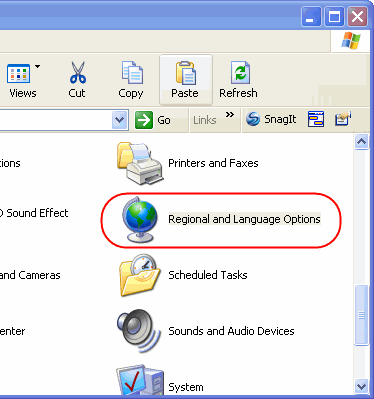
Task: Click the Paste clipboard icon
Action: pyautogui.click(x=186, y=72)
